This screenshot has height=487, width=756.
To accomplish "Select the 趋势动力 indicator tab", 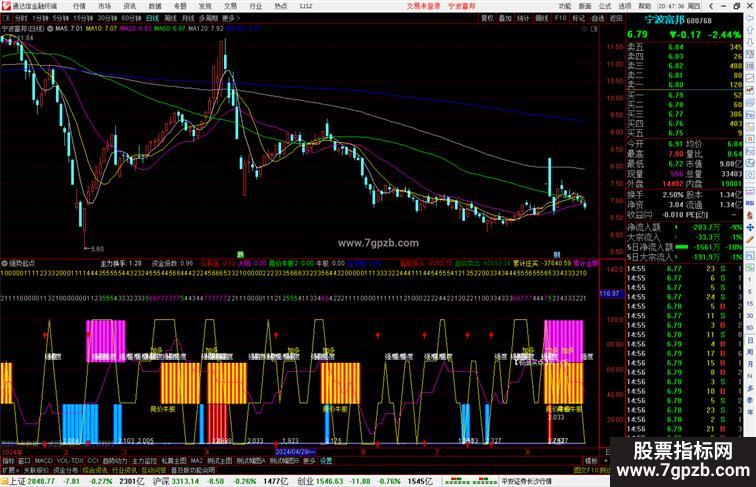I will [115, 461].
